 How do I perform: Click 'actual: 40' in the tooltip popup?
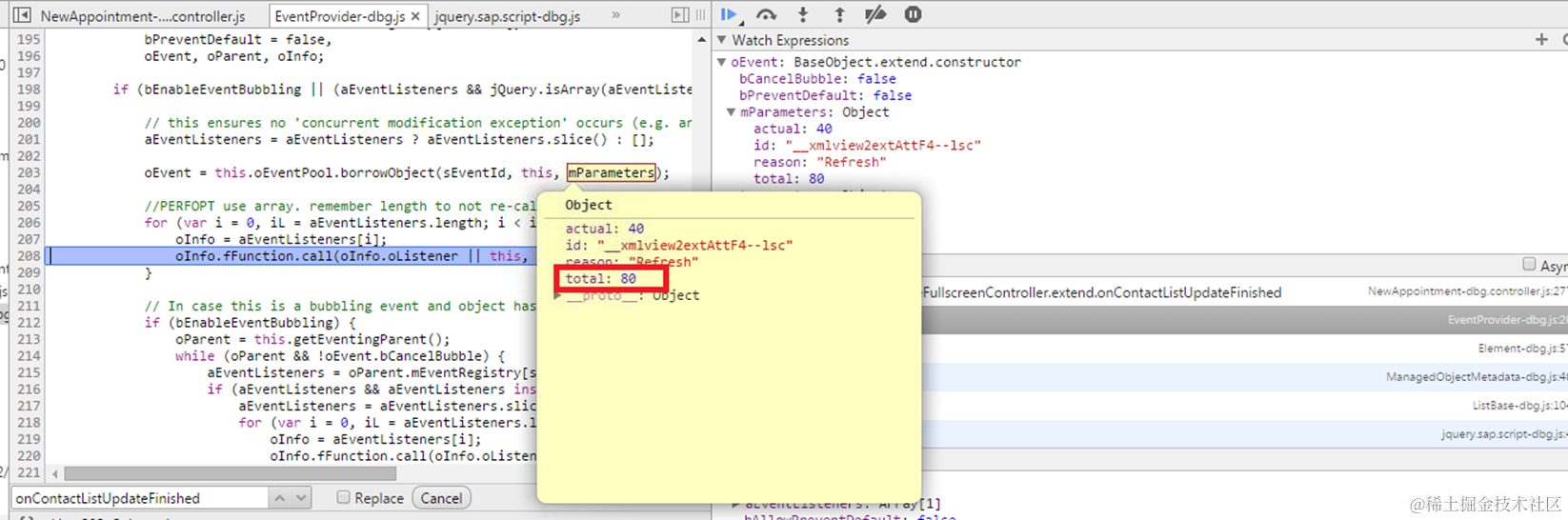604,229
